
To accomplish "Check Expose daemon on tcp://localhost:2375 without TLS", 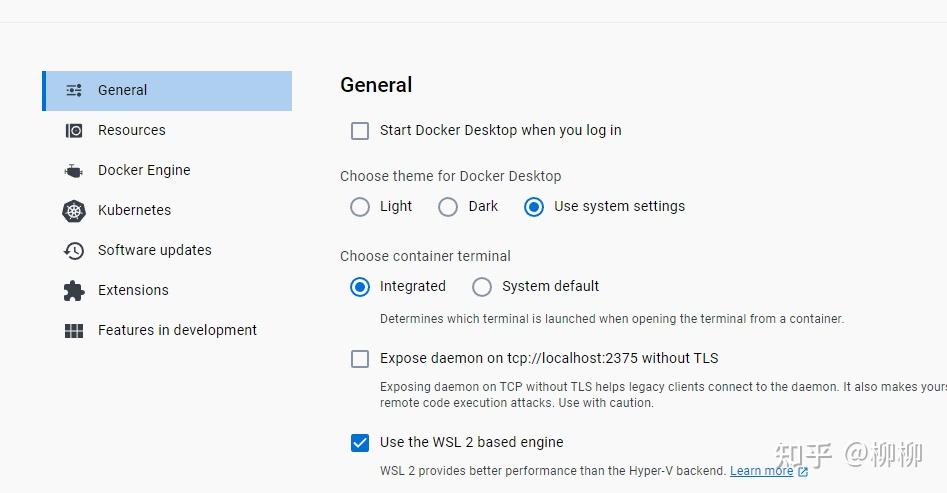I will [x=360, y=358].
